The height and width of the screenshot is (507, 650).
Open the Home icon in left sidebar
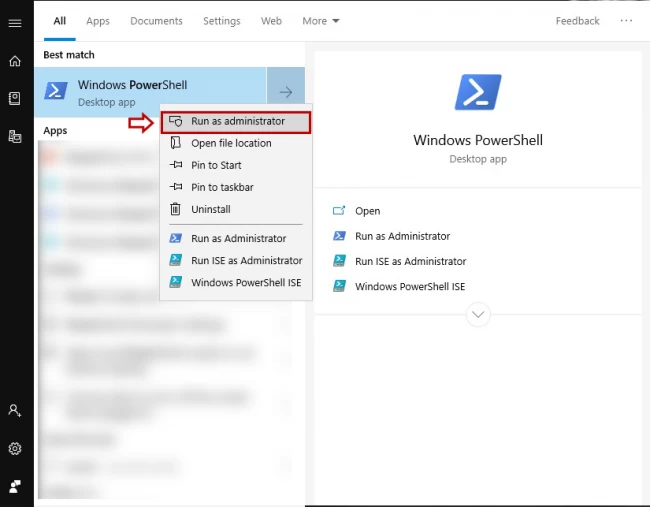click(x=15, y=61)
